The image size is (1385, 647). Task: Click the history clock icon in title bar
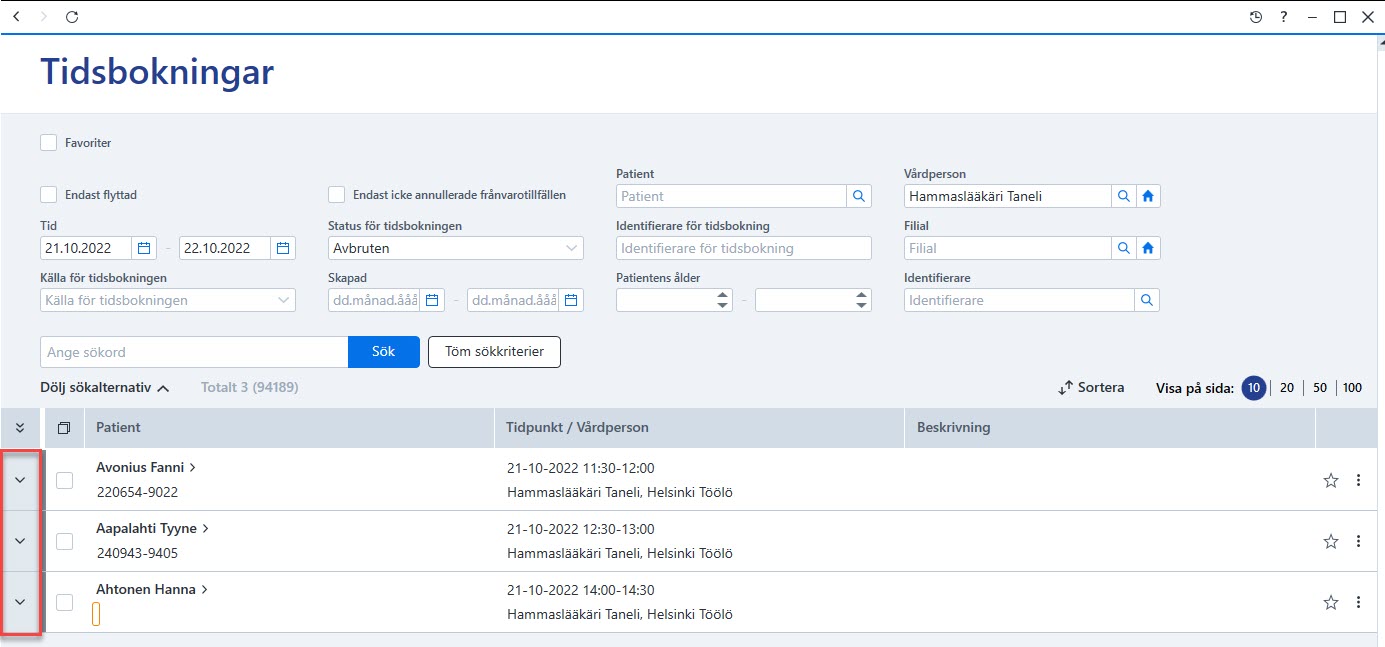[x=1256, y=17]
